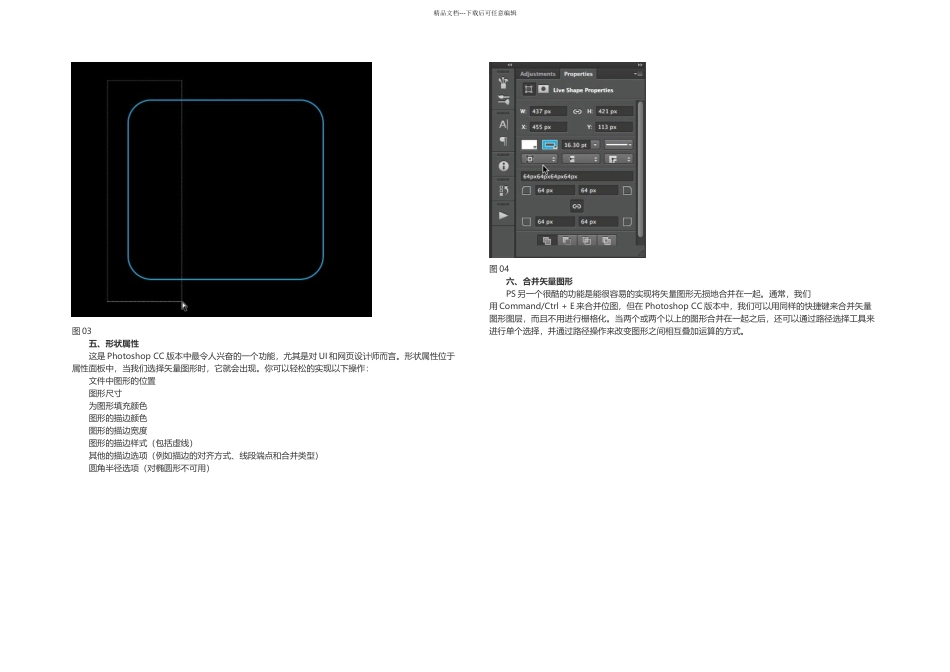This screenshot has height=672, width=950.
Task: Click the top-left corner radius icon
Action: (x=526, y=190)
